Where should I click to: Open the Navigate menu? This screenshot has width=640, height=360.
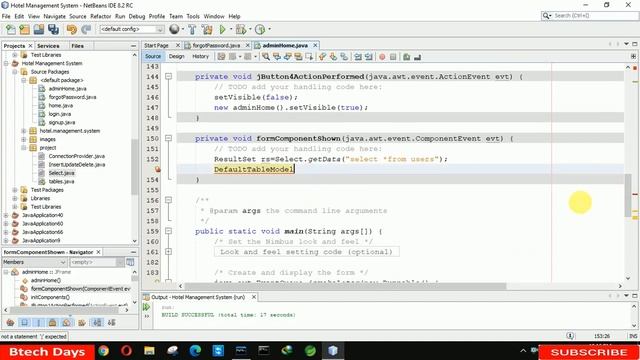coord(54,16)
